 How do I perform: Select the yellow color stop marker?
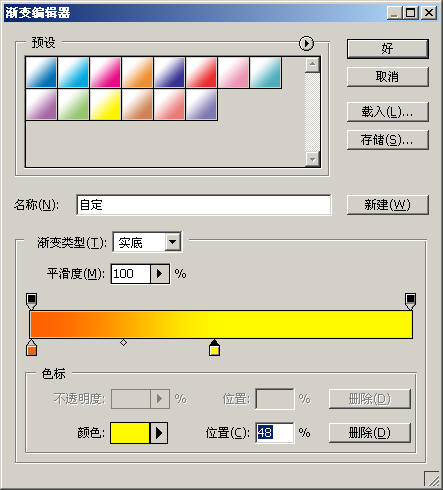click(214, 348)
